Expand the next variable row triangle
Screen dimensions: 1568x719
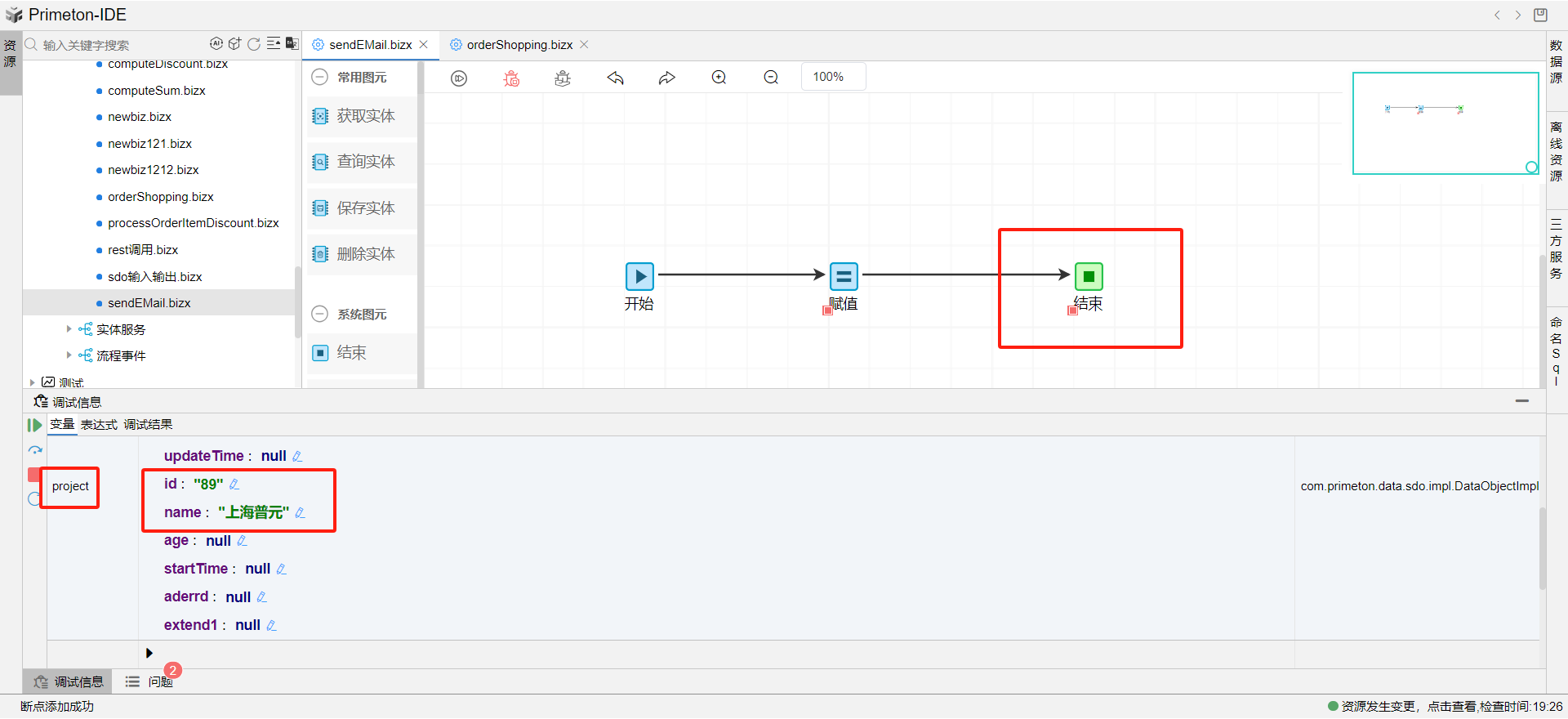(149, 653)
